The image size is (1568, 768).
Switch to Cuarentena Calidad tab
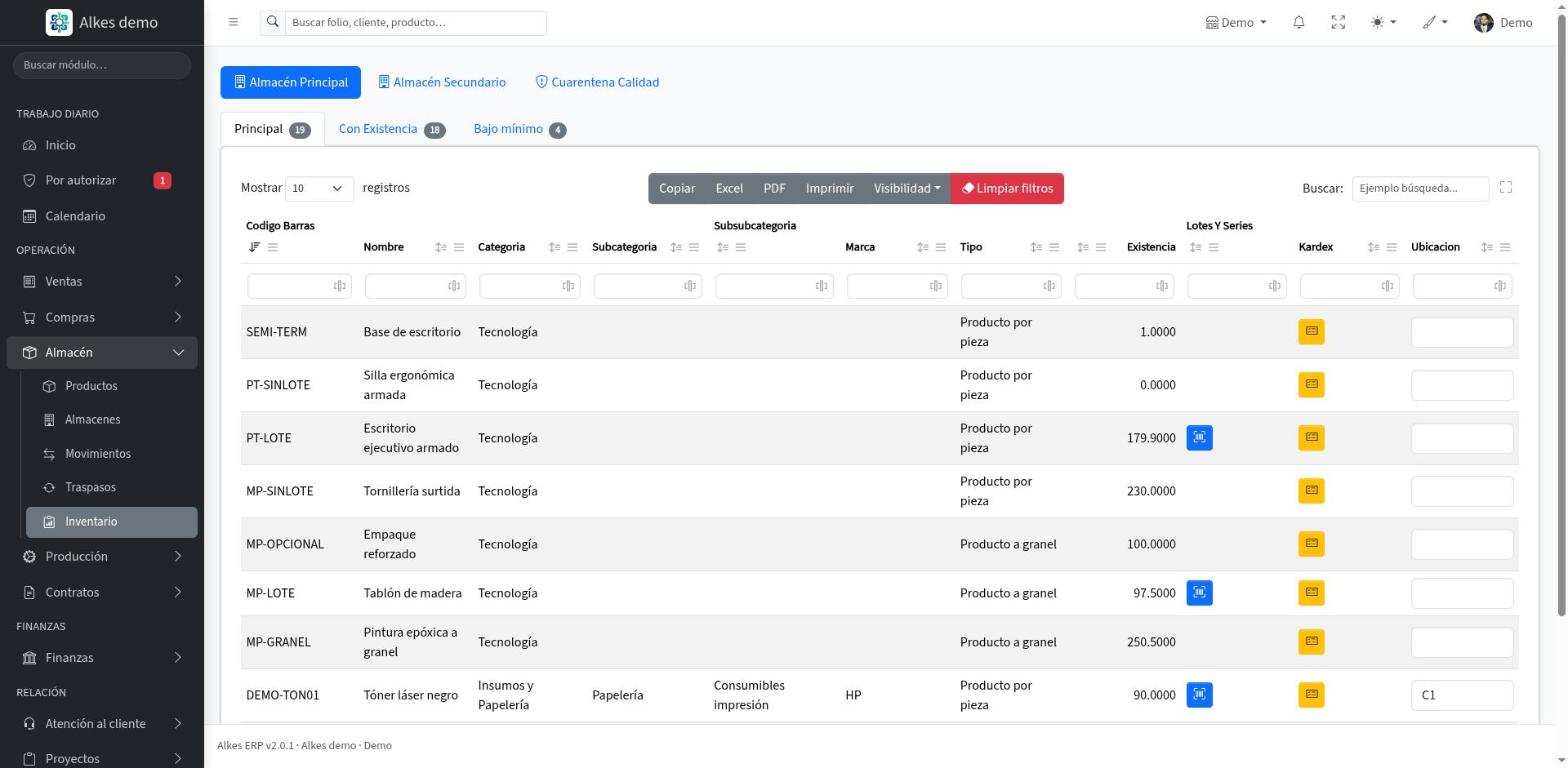[x=597, y=82]
